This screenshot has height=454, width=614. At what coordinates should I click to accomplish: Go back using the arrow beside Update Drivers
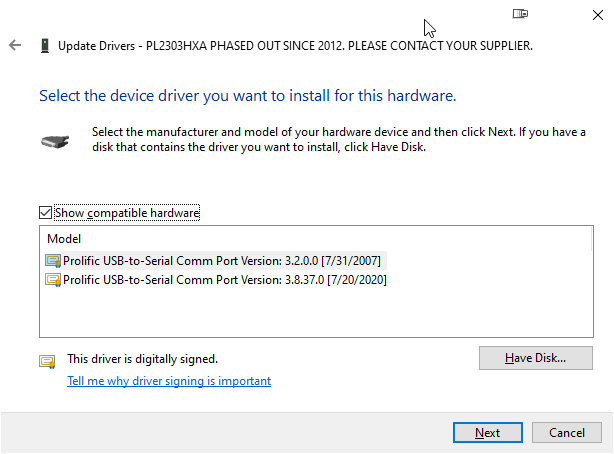15,45
